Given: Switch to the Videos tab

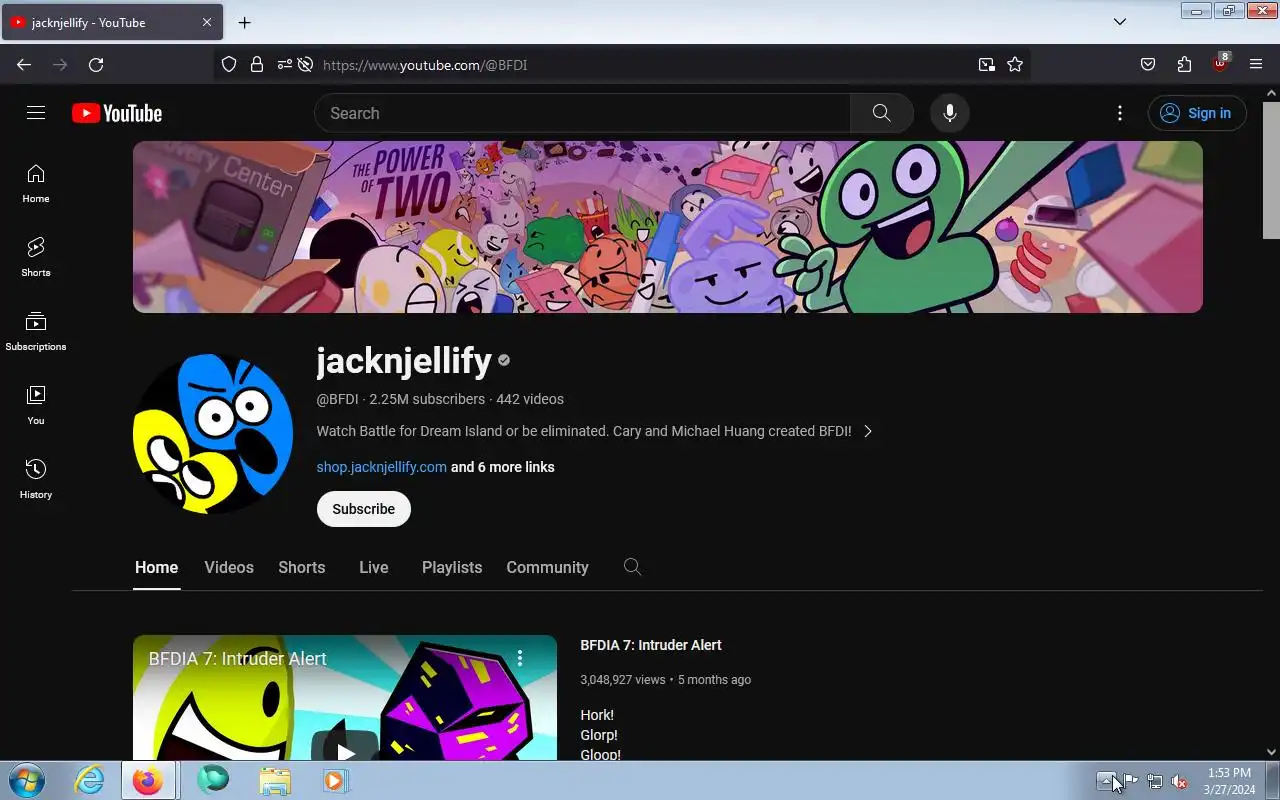Looking at the screenshot, I should [x=229, y=567].
